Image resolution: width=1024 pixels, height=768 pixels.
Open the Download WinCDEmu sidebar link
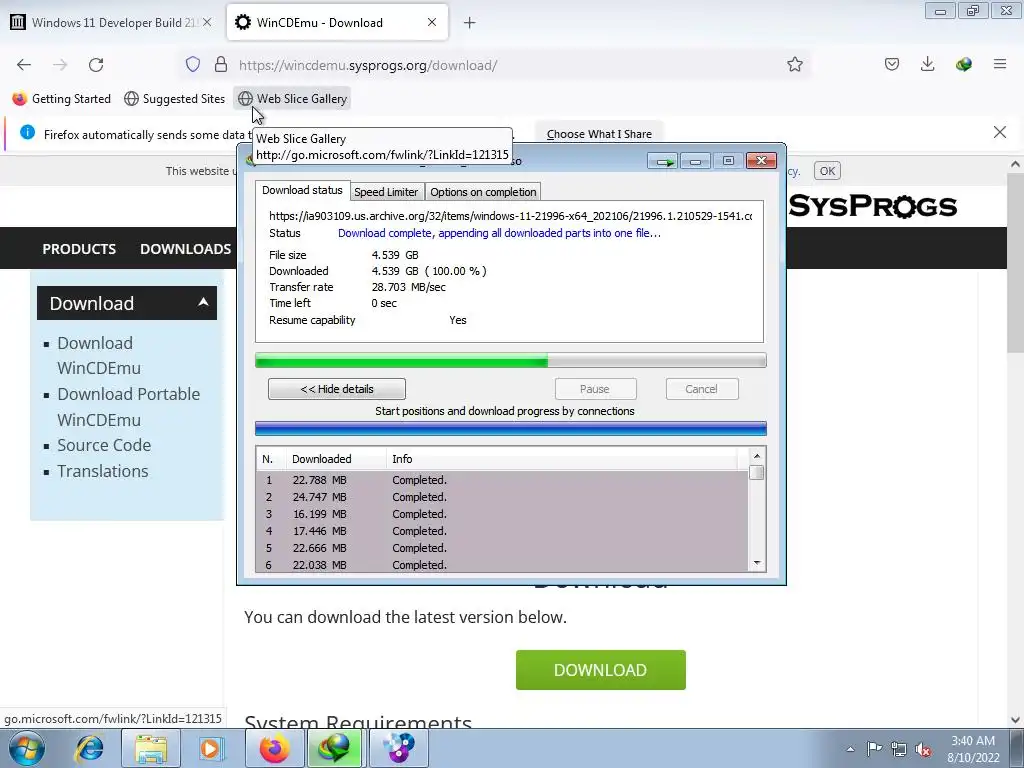tap(99, 355)
